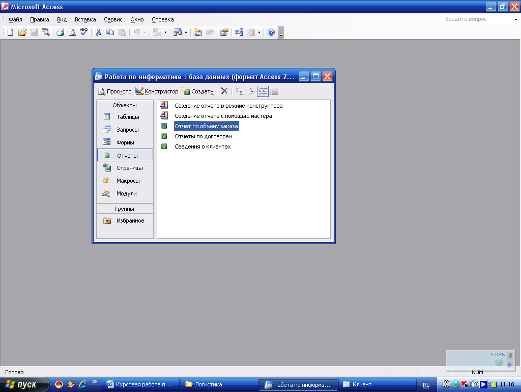Create a new database with toolbar icon
This screenshot has height=392, width=521.
pyautogui.click(x=10, y=32)
